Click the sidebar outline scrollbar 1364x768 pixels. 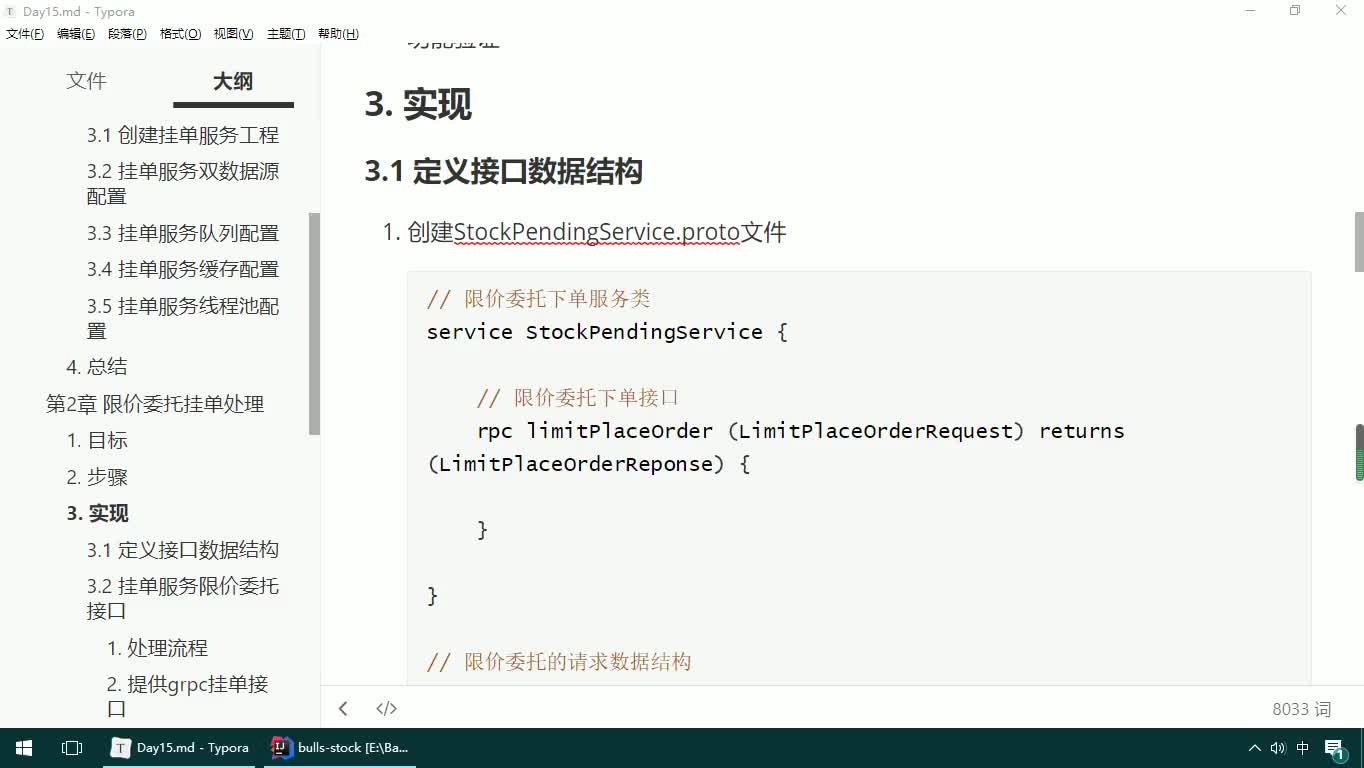314,323
